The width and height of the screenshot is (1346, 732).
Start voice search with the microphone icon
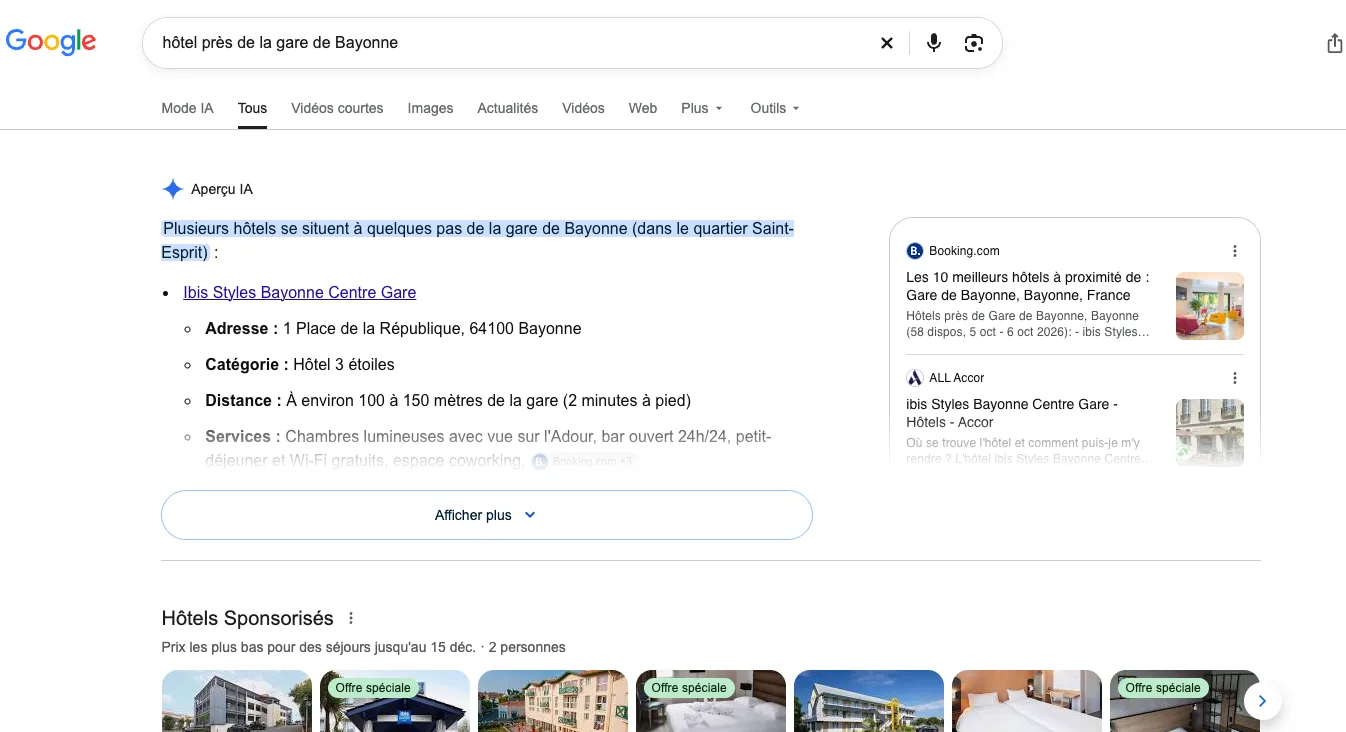[934, 43]
